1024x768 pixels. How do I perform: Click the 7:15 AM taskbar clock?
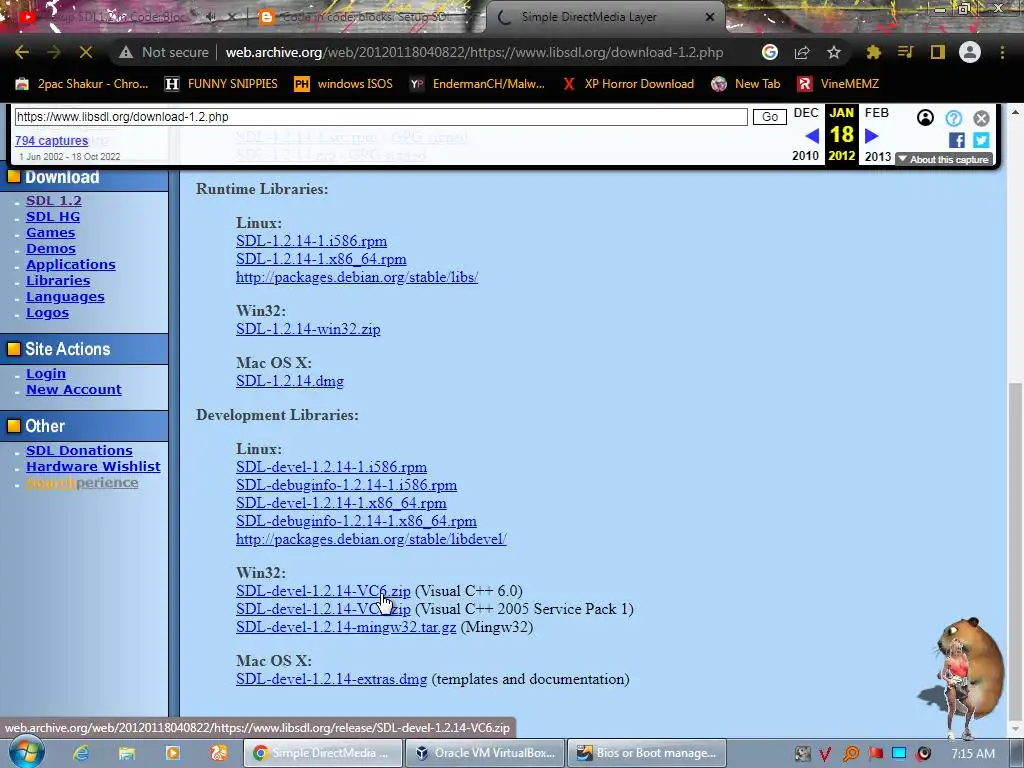coord(973,753)
